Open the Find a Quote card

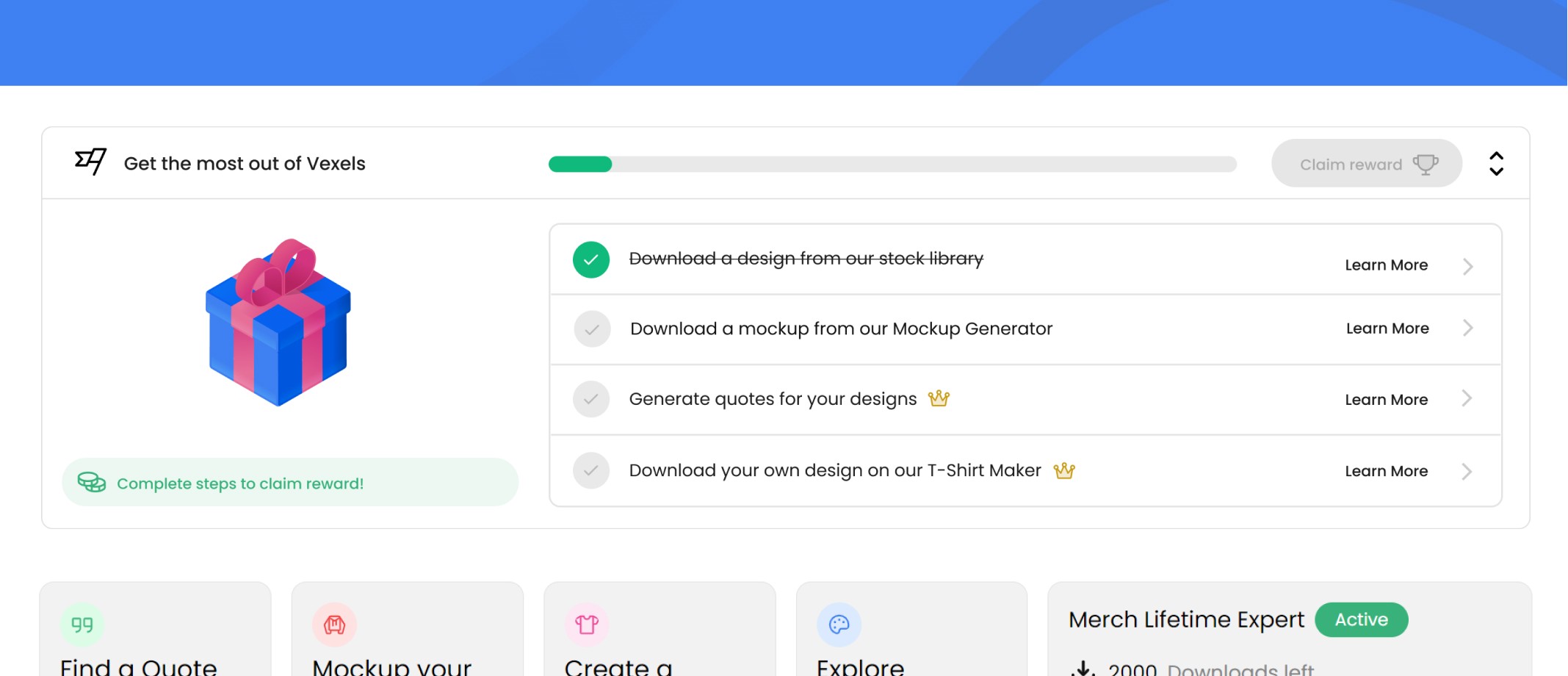pyautogui.click(x=156, y=630)
